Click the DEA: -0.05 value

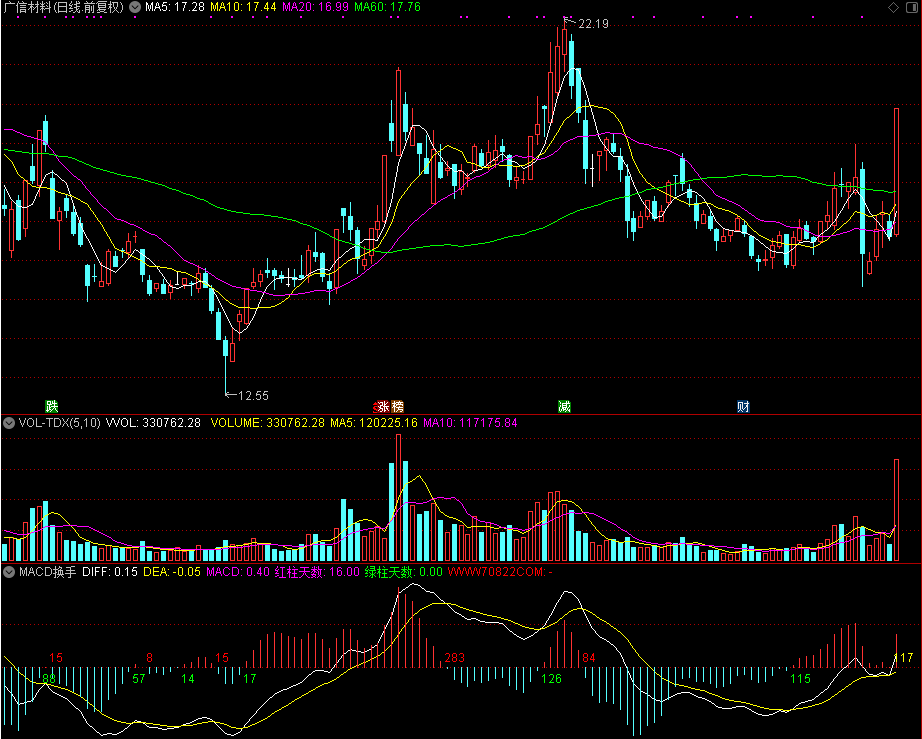(172, 572)
